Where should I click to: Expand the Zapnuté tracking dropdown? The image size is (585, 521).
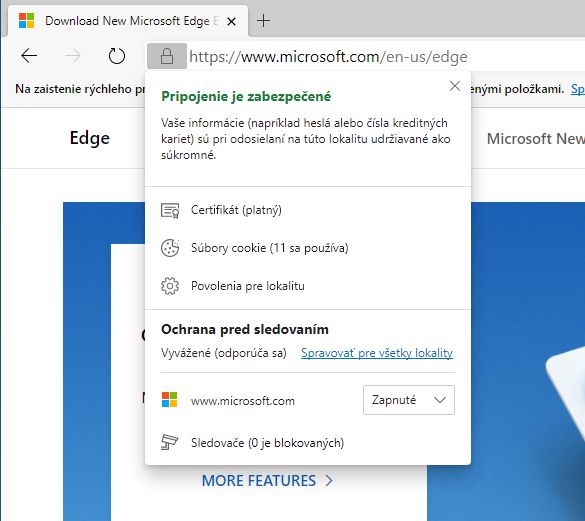409,400
